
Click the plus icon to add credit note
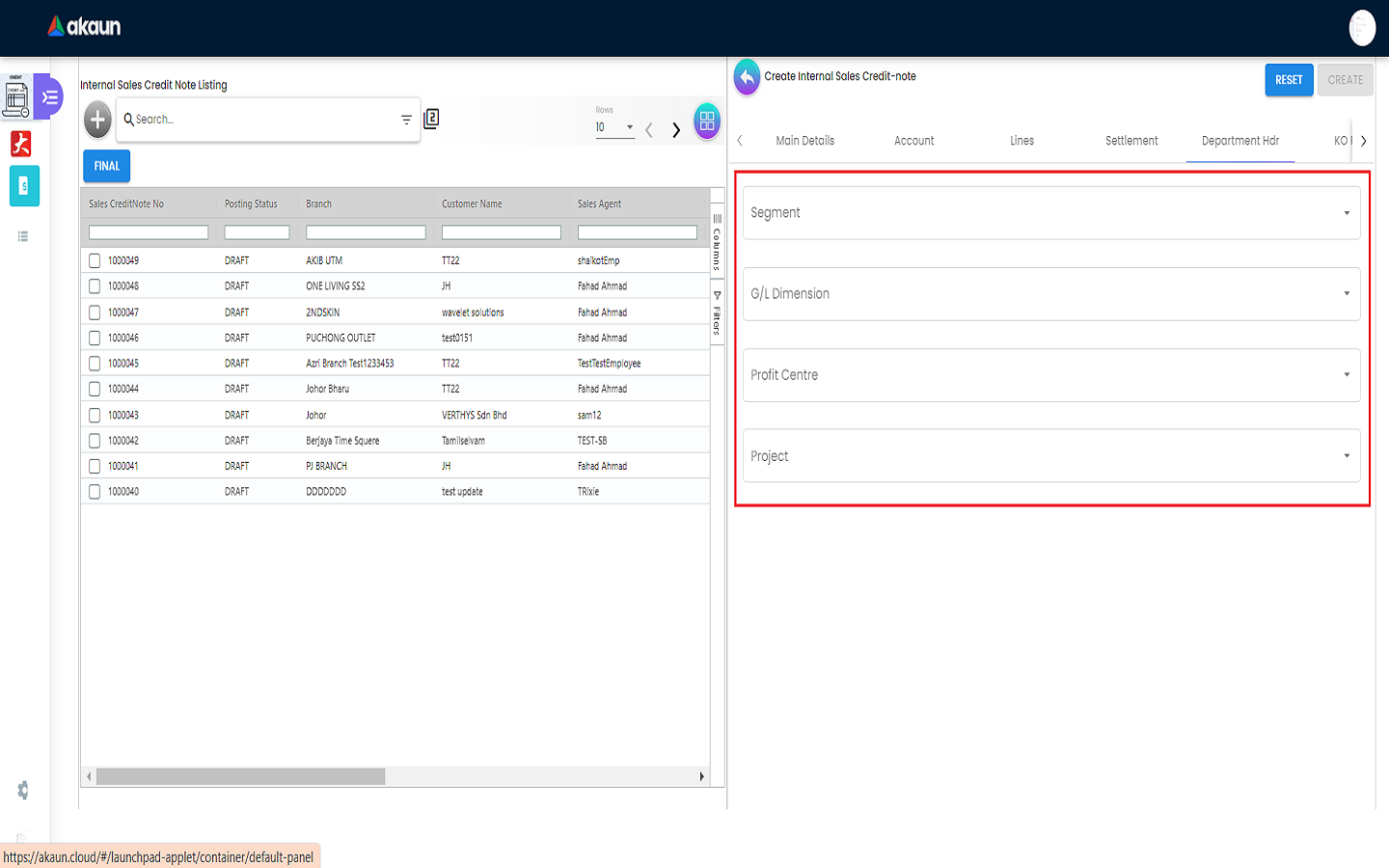[97, 121]
